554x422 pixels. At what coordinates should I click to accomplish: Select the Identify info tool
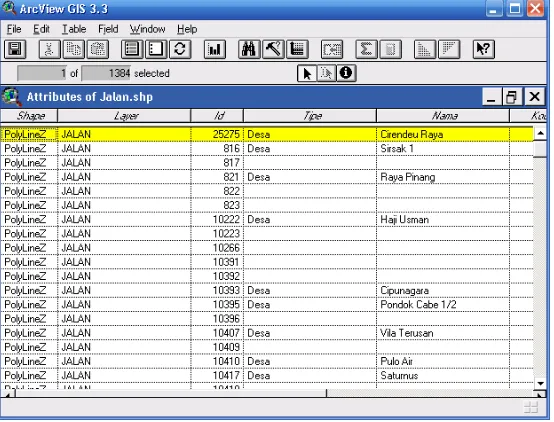(x=346, y=74)
